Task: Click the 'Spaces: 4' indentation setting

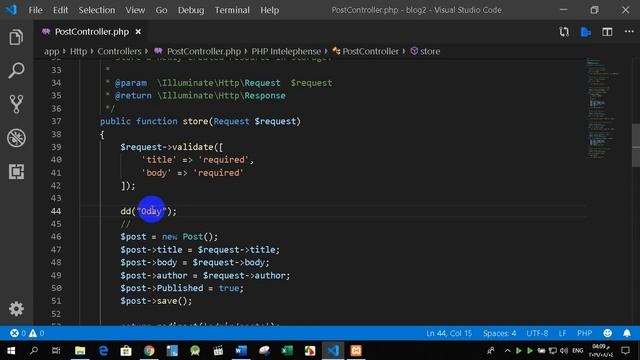Action: tap(499, 333)
